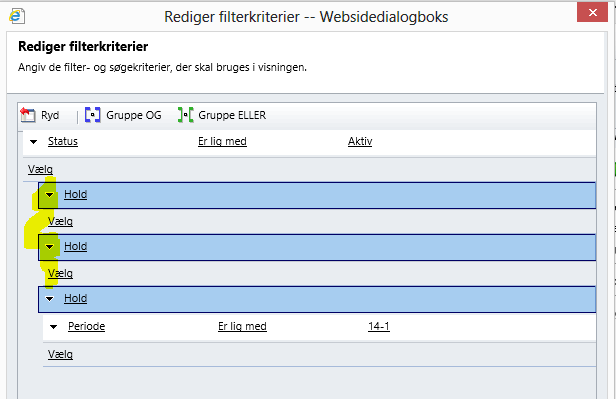Screen dimensions: 616x399
Task: Click the Ryd clear-filter icon
Action: tap(28, 115)
